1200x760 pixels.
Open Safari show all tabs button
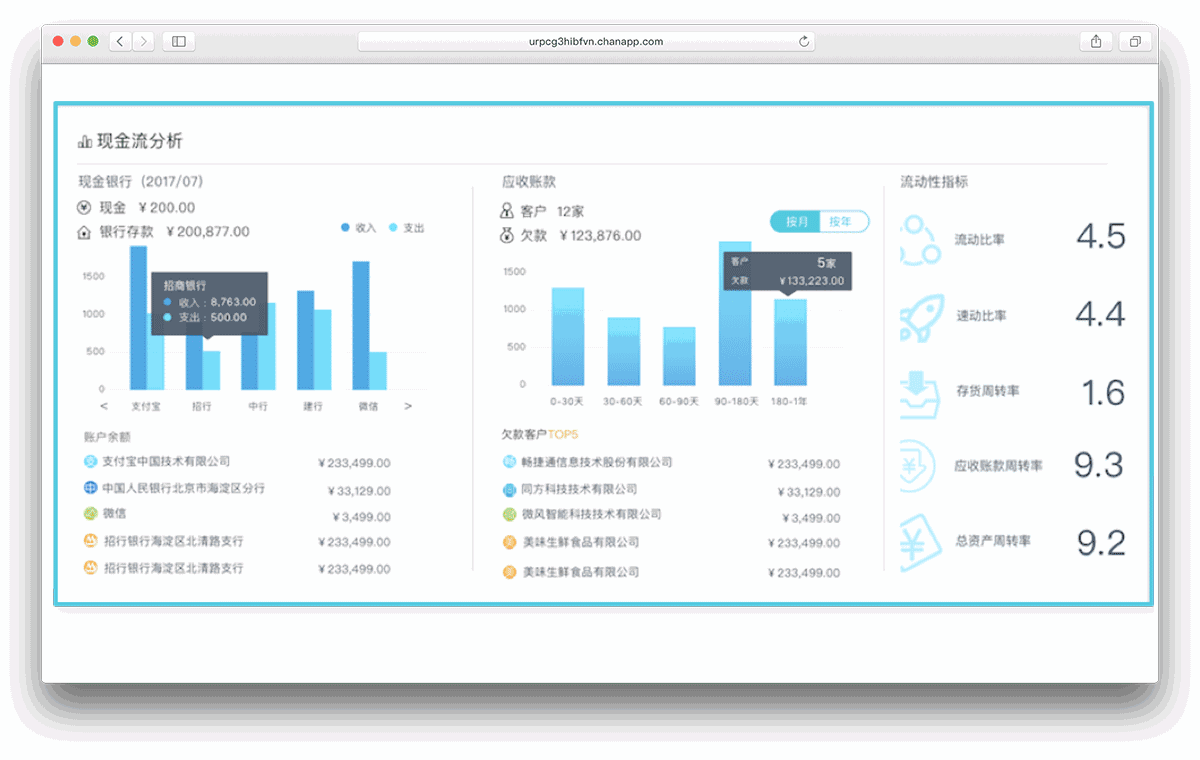click(x=1136, y=41)
